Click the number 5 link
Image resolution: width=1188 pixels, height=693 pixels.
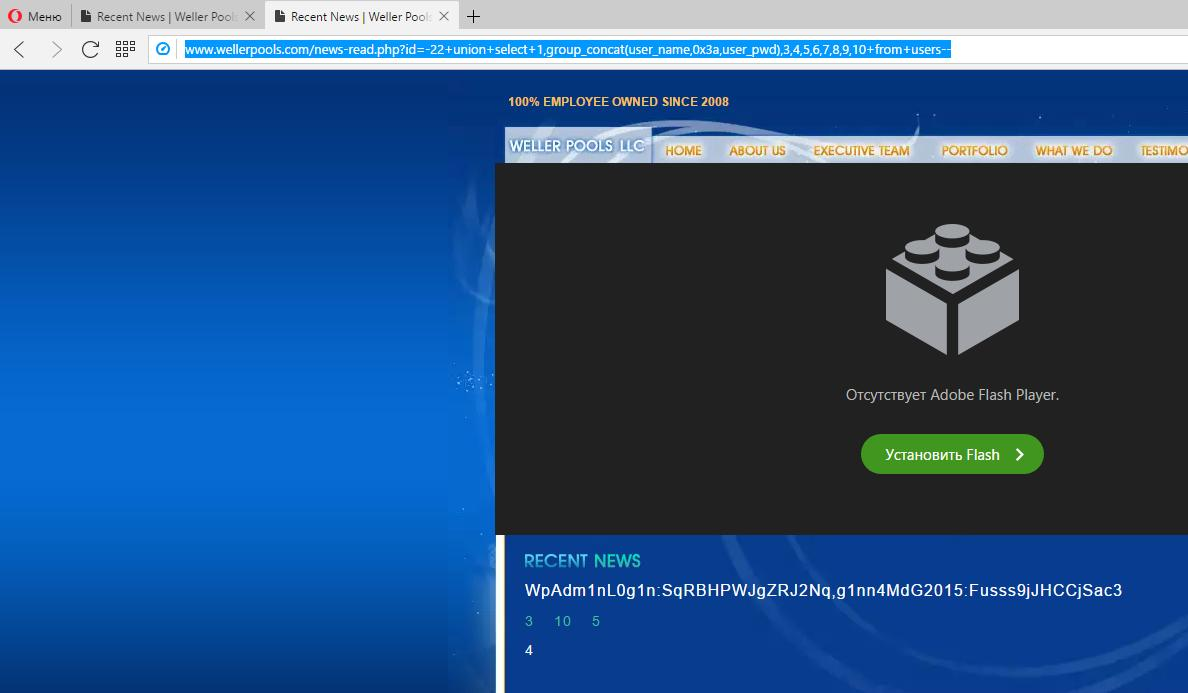(x=596, y=621)
